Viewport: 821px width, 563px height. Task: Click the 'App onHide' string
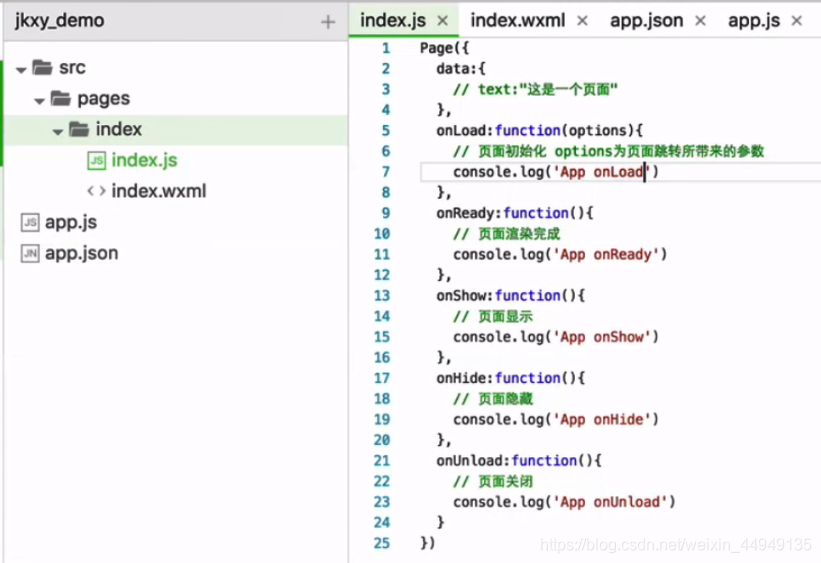point(601,420)
